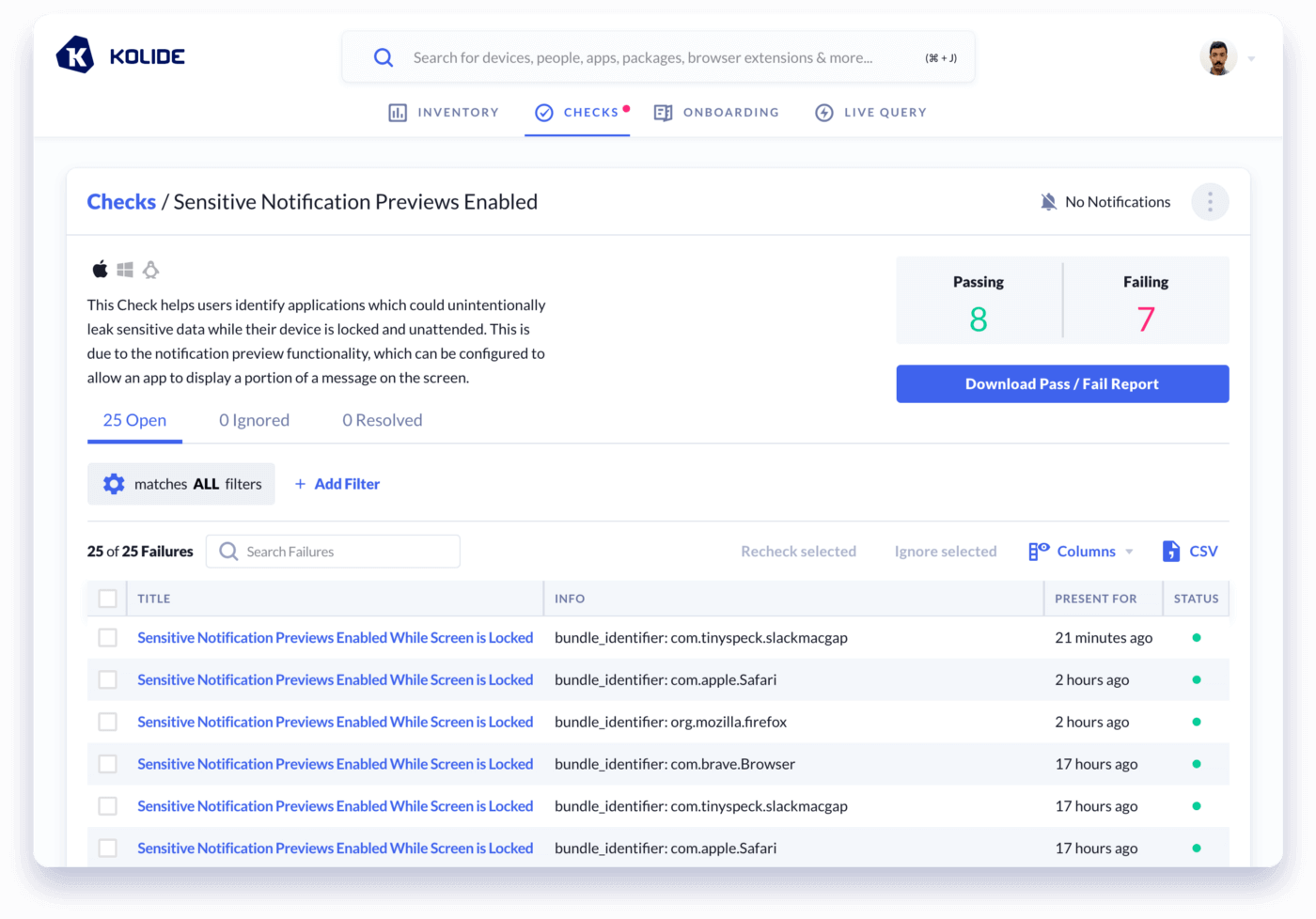Click the green status dot for com.brave.Browser
1316x919 pixels.
coord(1196,764)
